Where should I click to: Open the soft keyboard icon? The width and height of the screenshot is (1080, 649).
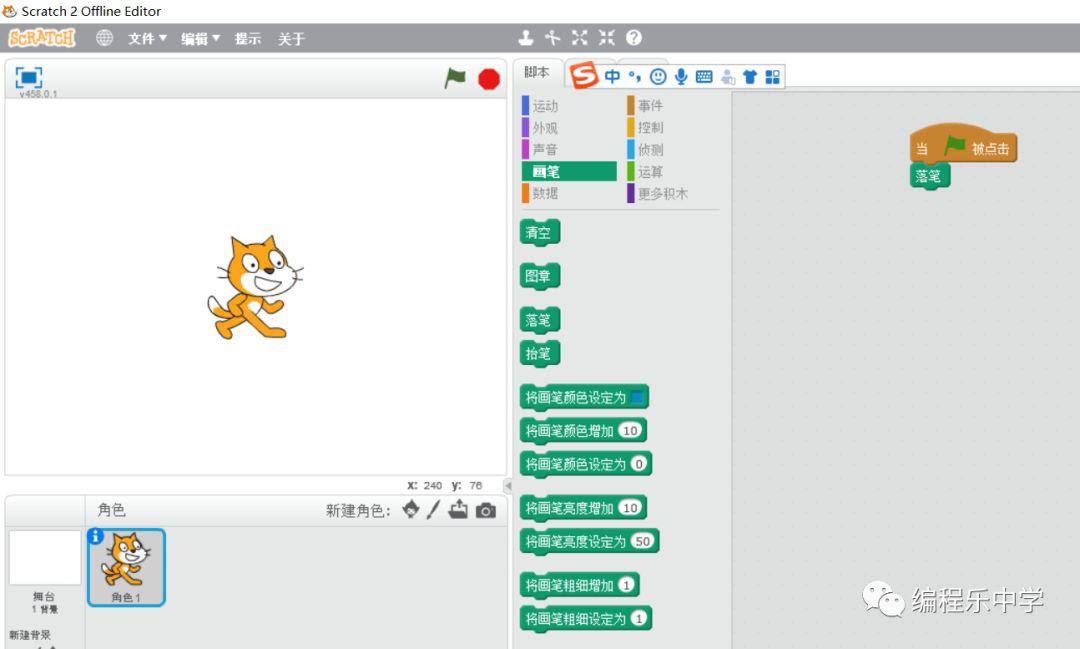pyautogui.click(x=704, y=76)
